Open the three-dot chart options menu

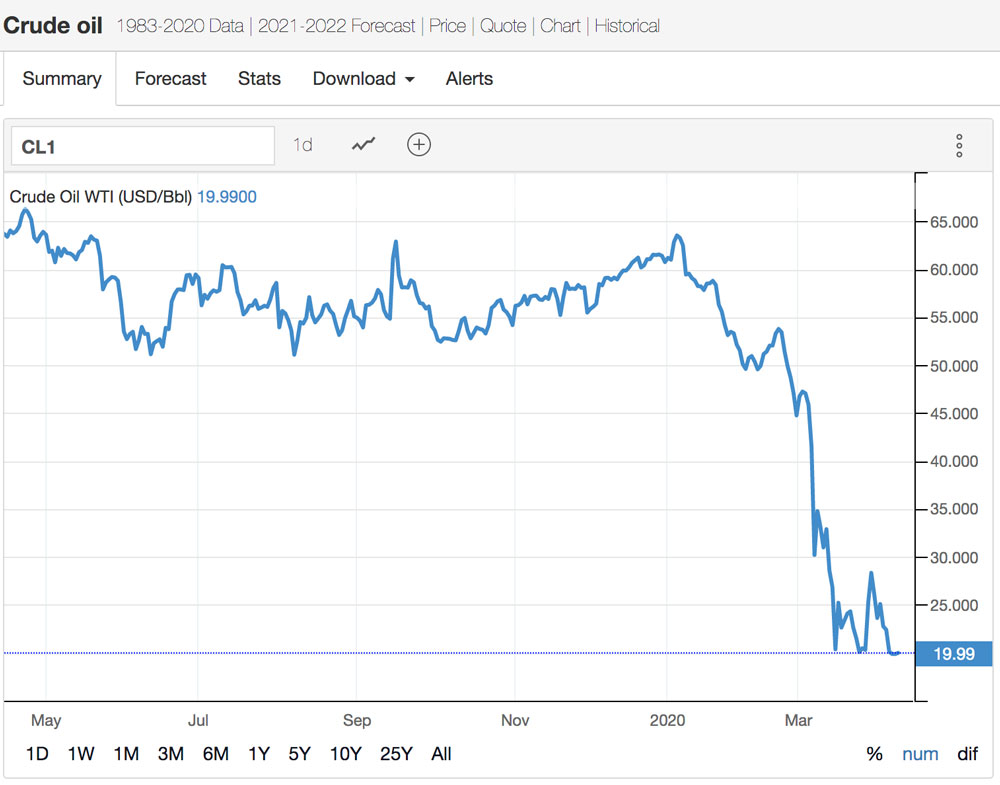[959, 145]
